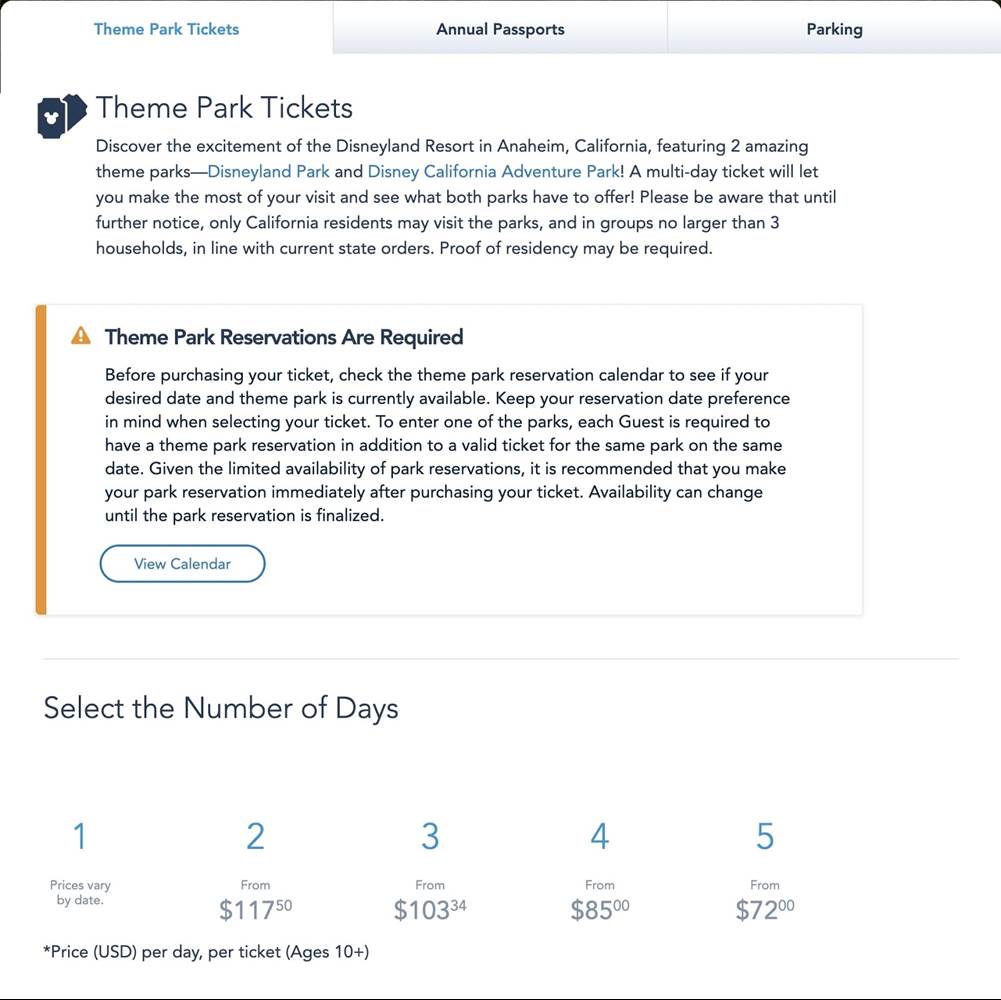The image size is (1001, 1000).
Task: Tap the $85.00 price label
Action: coord(600,910)
